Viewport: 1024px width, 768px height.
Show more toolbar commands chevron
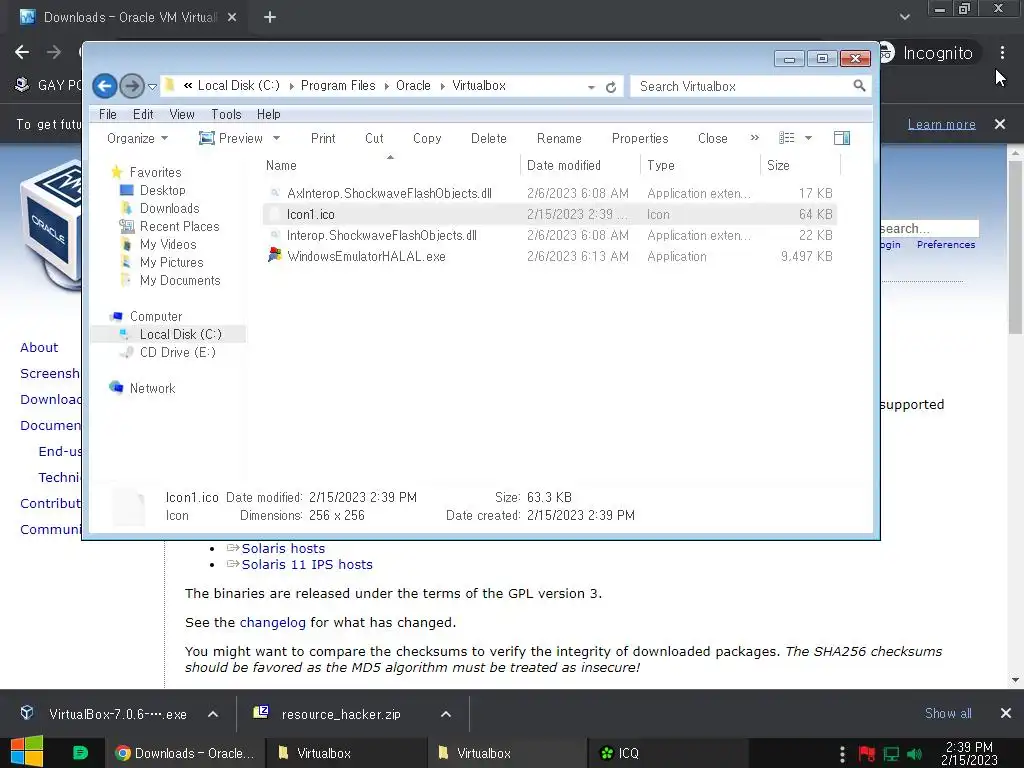[755, 138]
